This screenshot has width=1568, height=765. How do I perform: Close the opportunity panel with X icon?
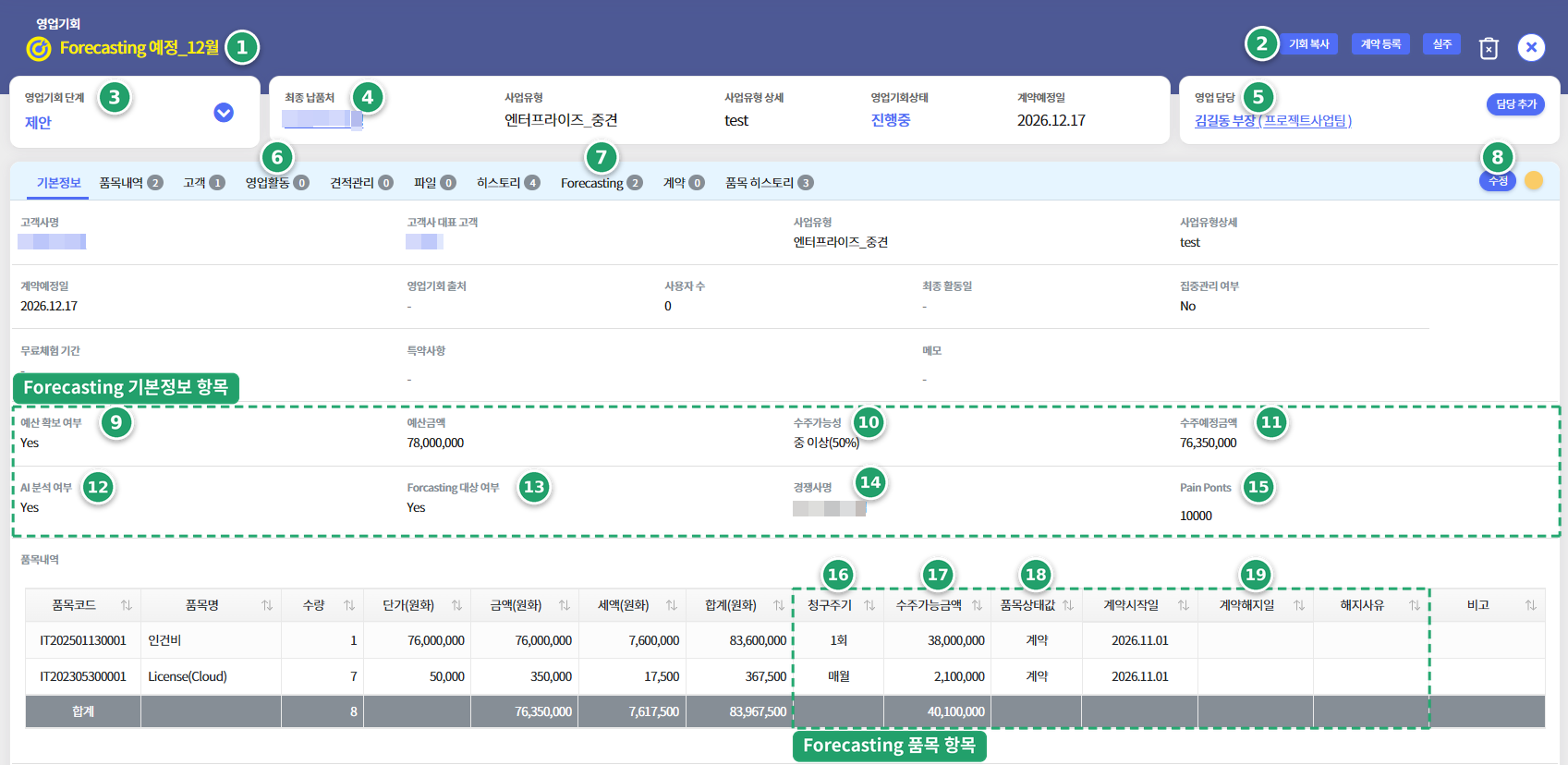coord(1531,47)
